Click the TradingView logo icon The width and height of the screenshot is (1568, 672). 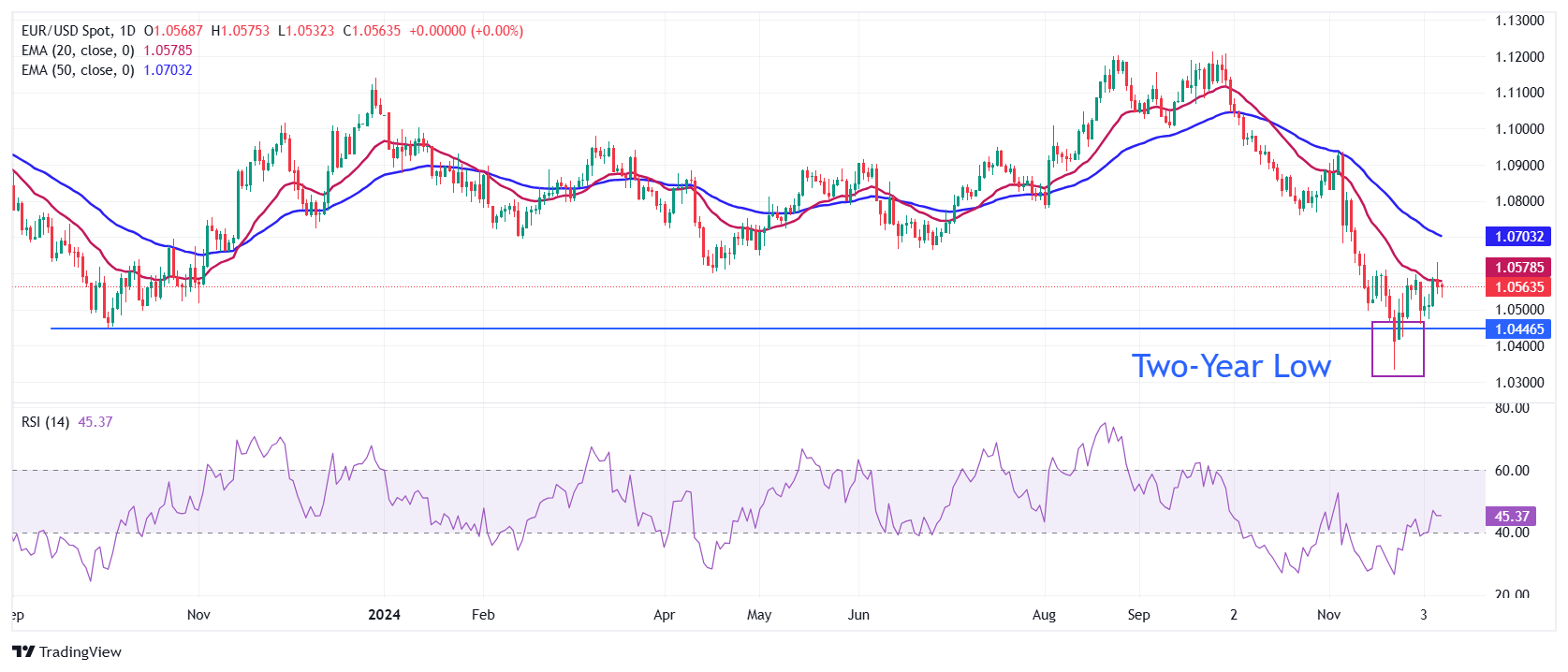point(23,651)
